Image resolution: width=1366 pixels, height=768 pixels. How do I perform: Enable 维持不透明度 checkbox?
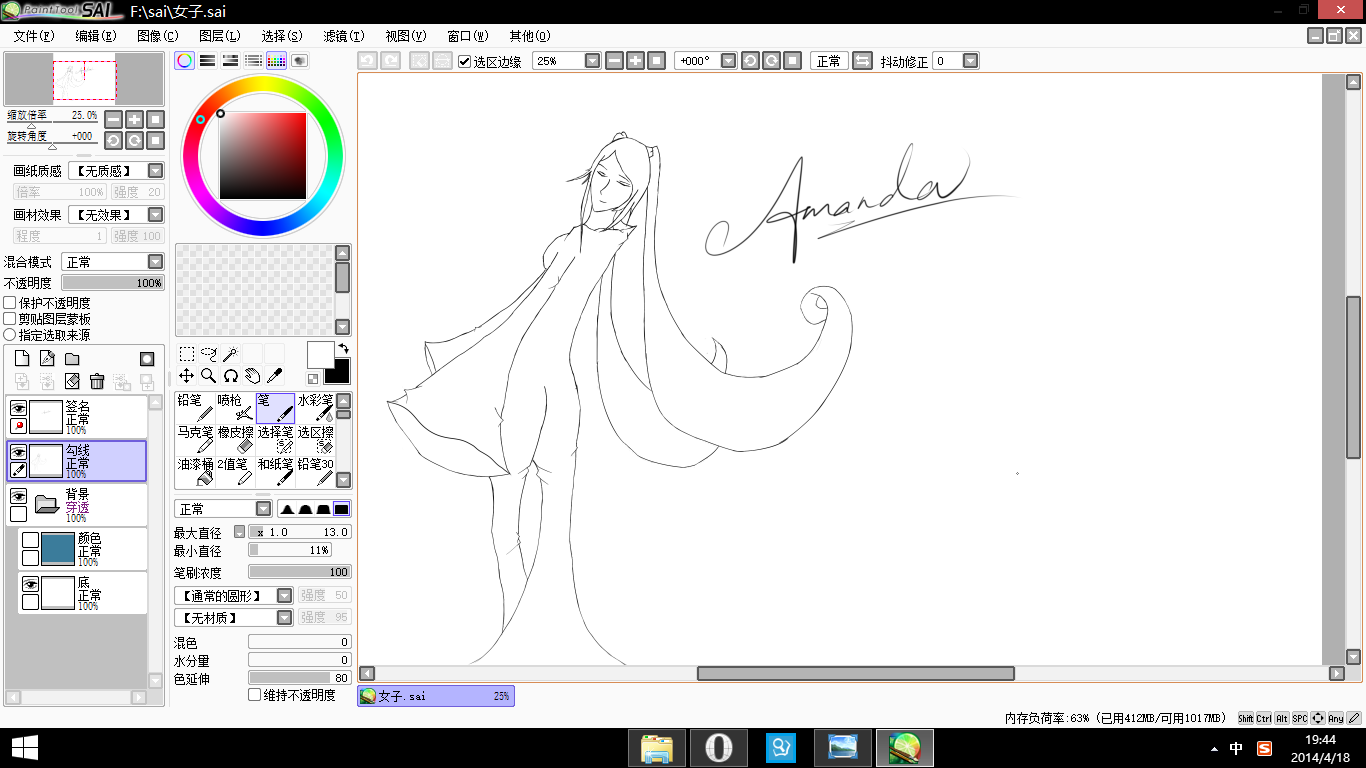click(254, 694)
